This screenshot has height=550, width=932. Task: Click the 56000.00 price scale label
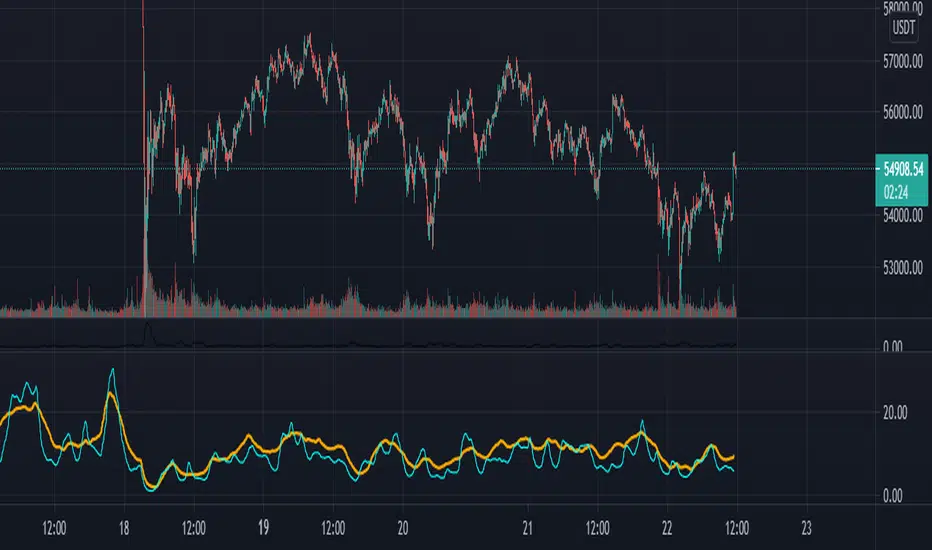coord(903,112)
